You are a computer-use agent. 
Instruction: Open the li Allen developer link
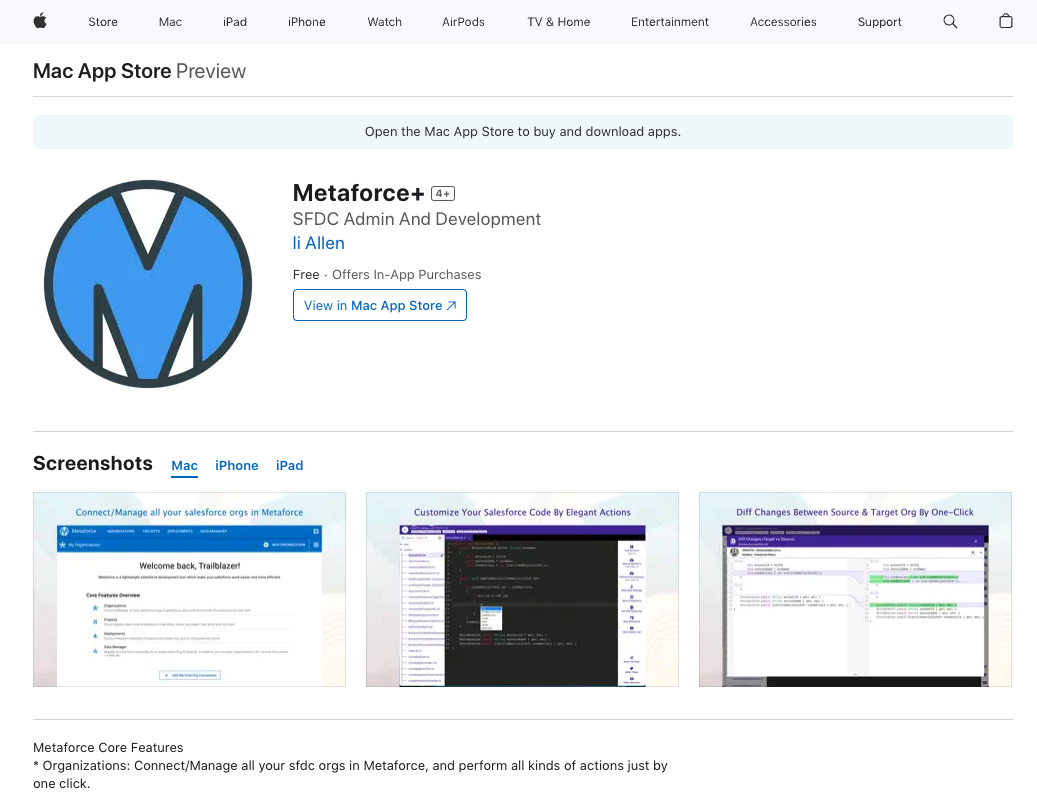319,243
